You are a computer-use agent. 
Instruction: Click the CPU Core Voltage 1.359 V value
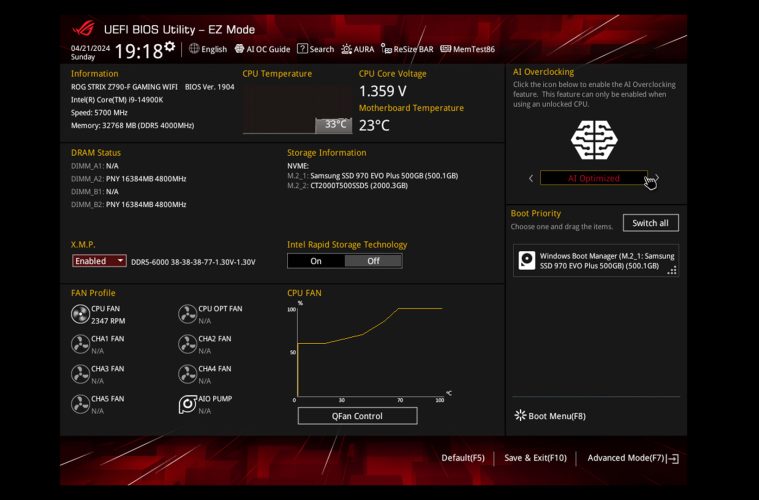pos(382,91)
